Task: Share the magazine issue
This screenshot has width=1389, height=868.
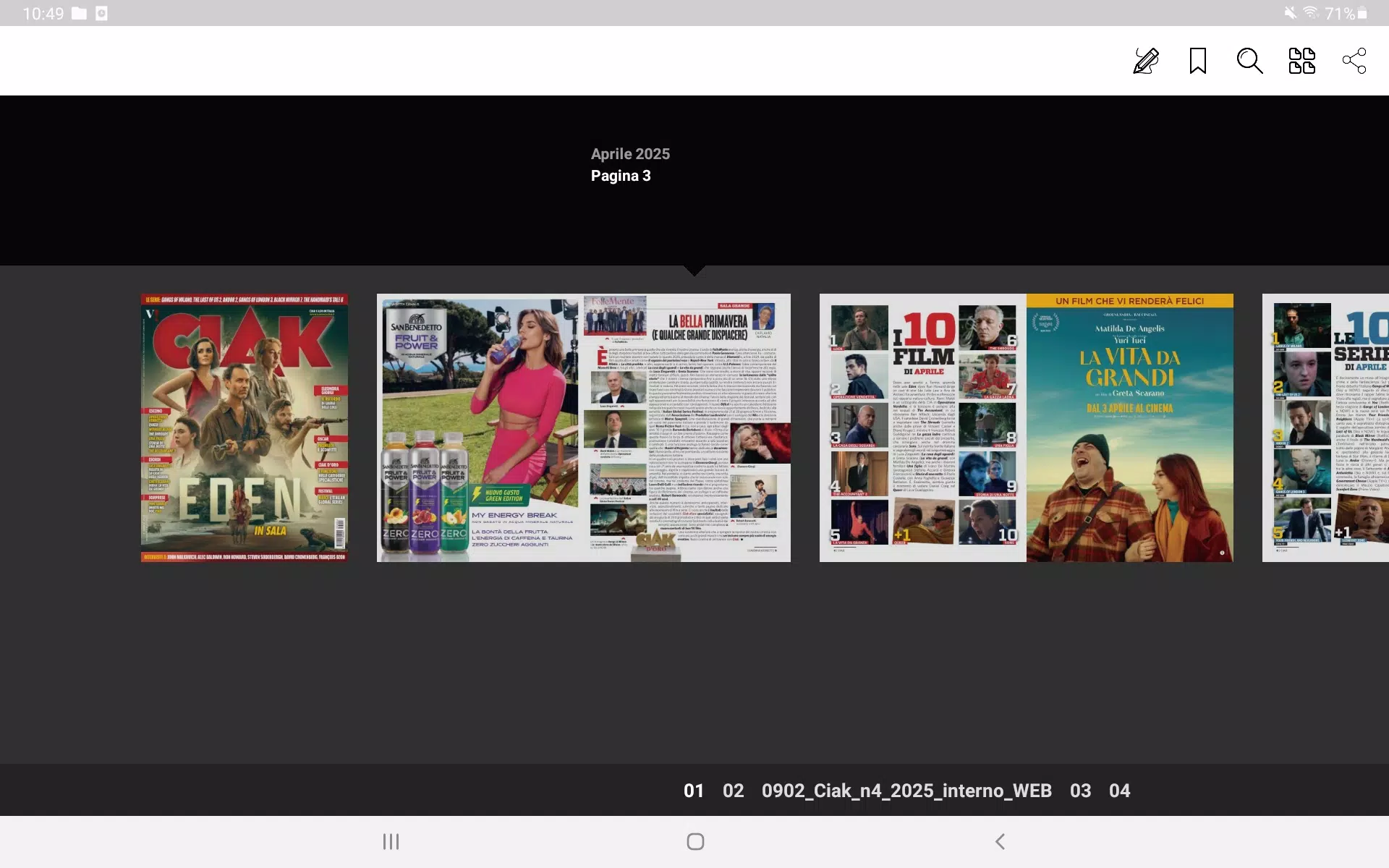Action: (1353, 61)
